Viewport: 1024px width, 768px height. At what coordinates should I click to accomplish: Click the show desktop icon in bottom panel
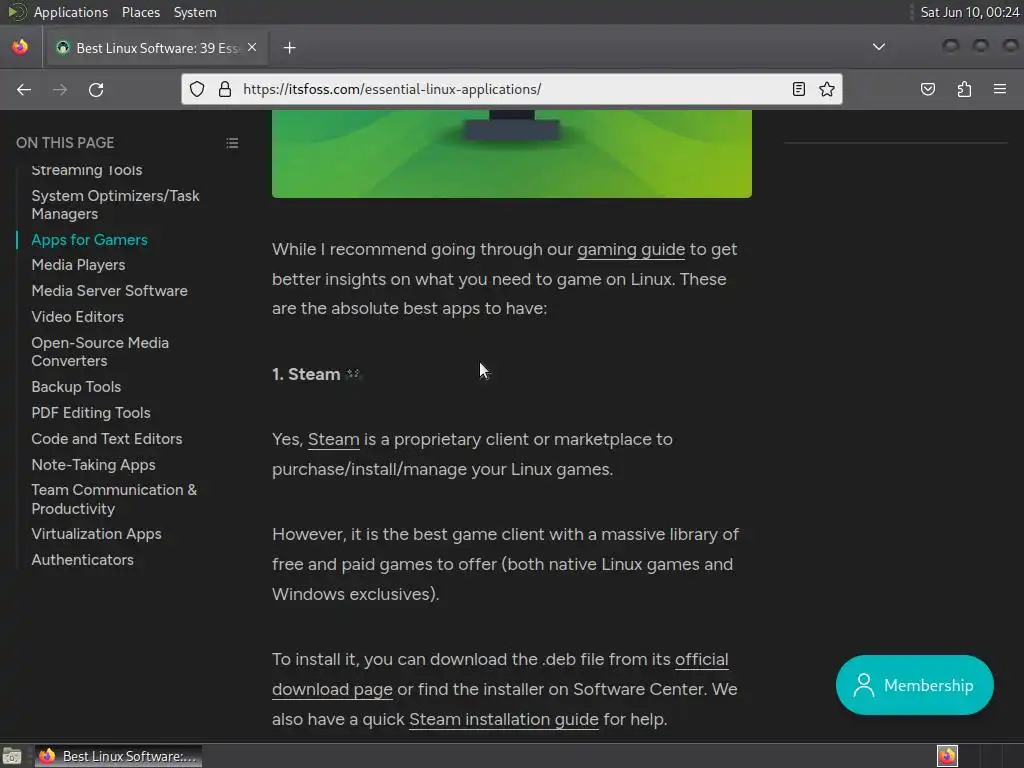pyautogui.click(x=12, y=756)
